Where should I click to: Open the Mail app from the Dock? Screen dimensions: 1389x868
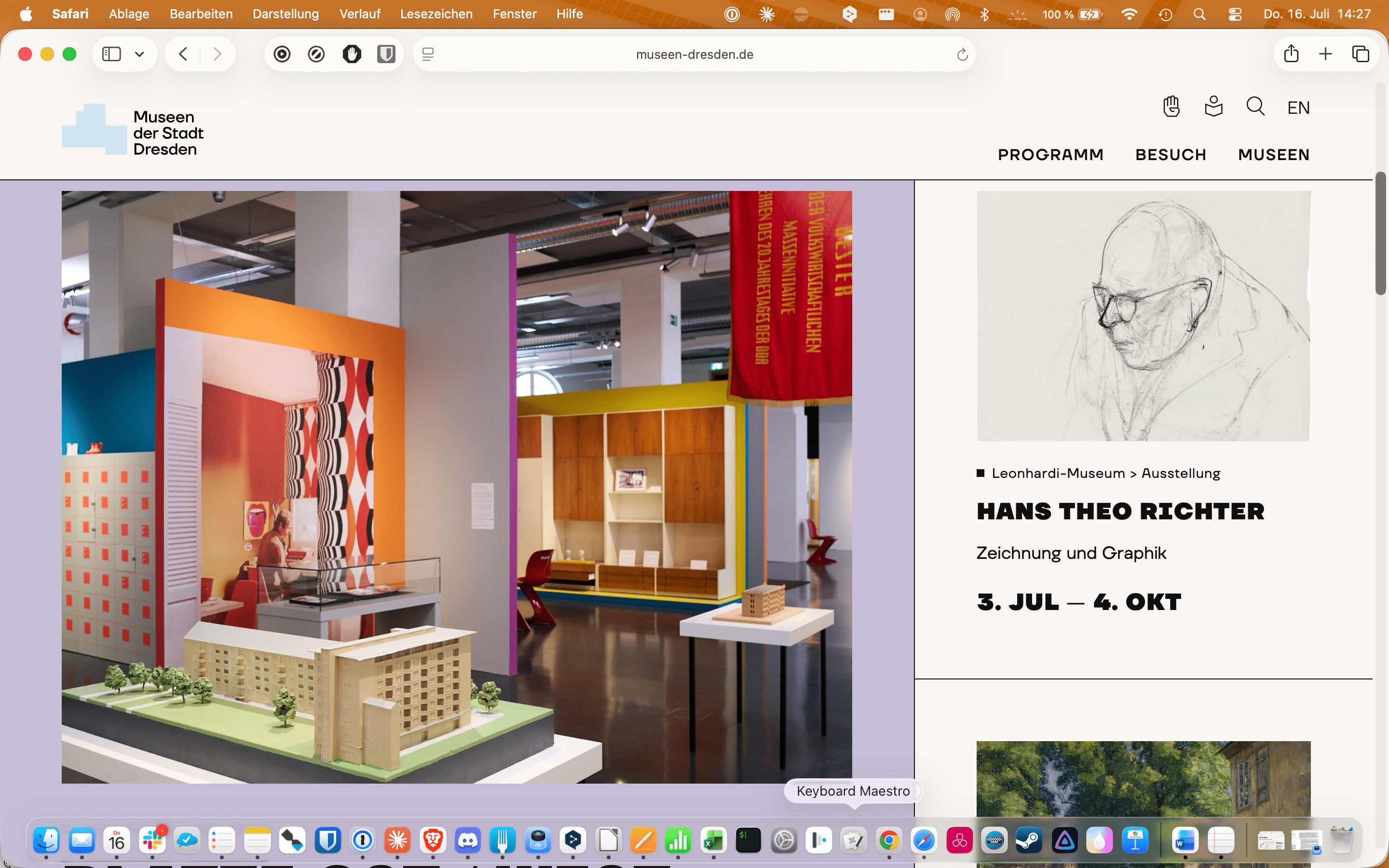(82, 841)
